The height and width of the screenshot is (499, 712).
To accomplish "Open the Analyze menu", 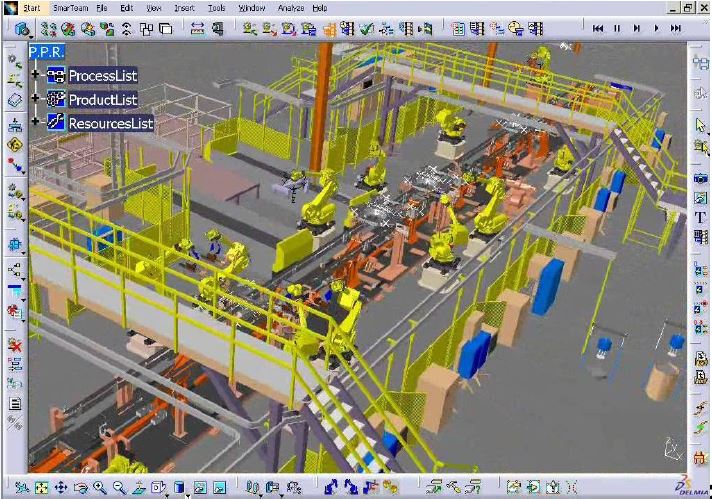I will click(292, 7).
